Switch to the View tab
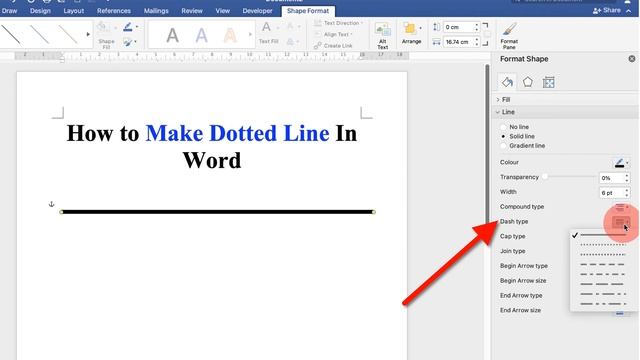Screen dimensions: 640x360 (x=222, y=11)
